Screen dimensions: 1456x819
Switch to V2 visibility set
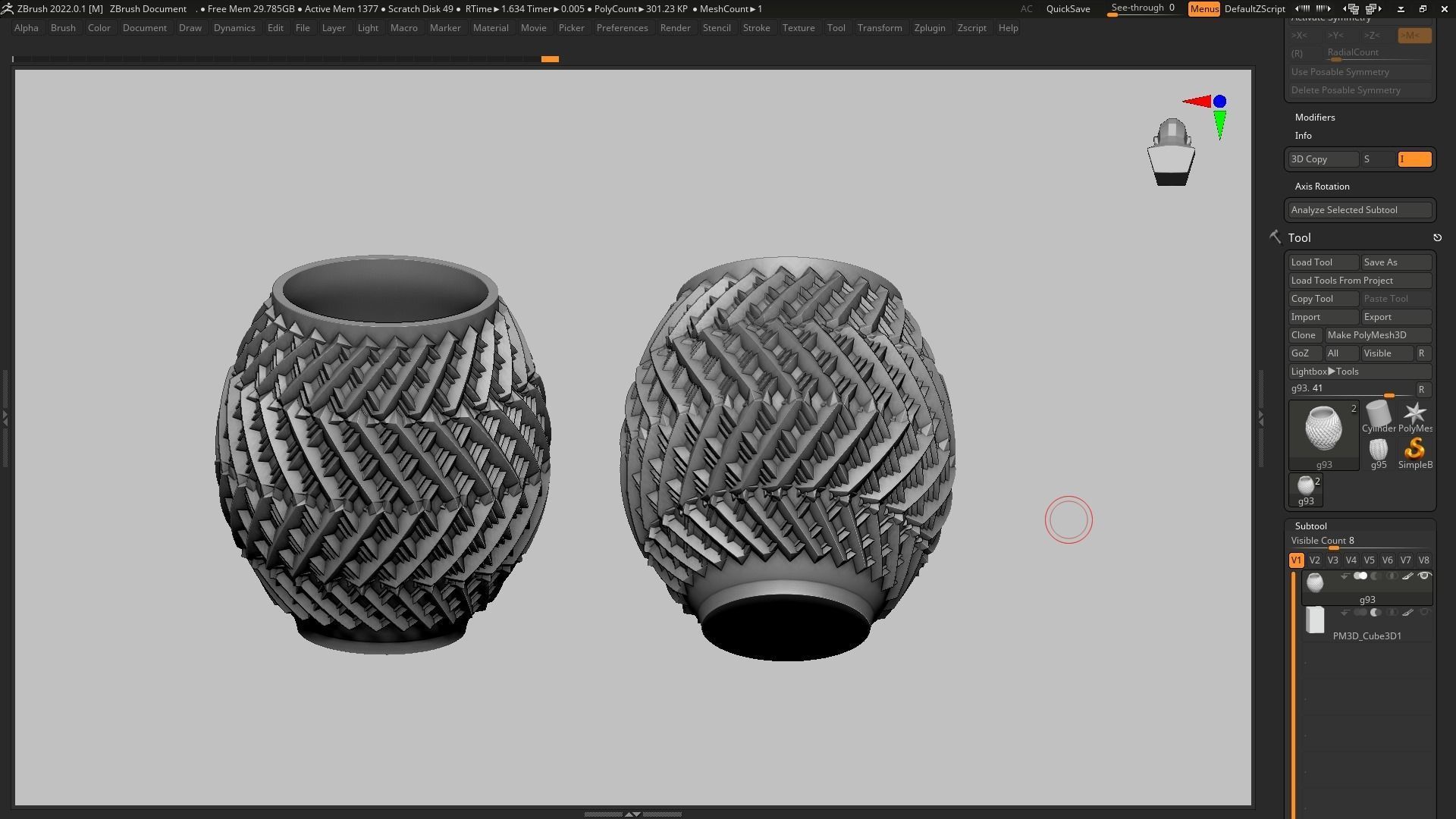pyautogui.click(x=1314, y=560)
